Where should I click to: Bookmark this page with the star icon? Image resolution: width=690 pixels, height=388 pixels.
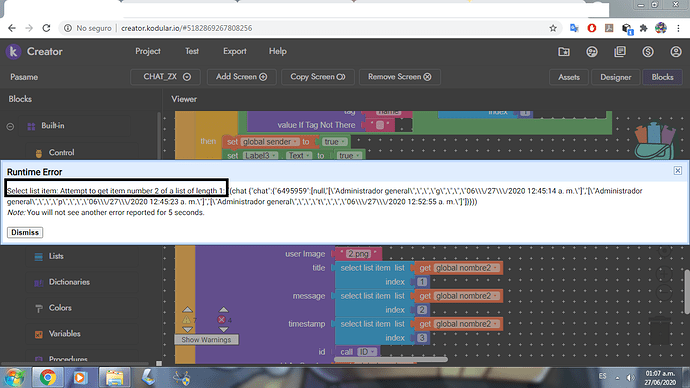point(553,28)
